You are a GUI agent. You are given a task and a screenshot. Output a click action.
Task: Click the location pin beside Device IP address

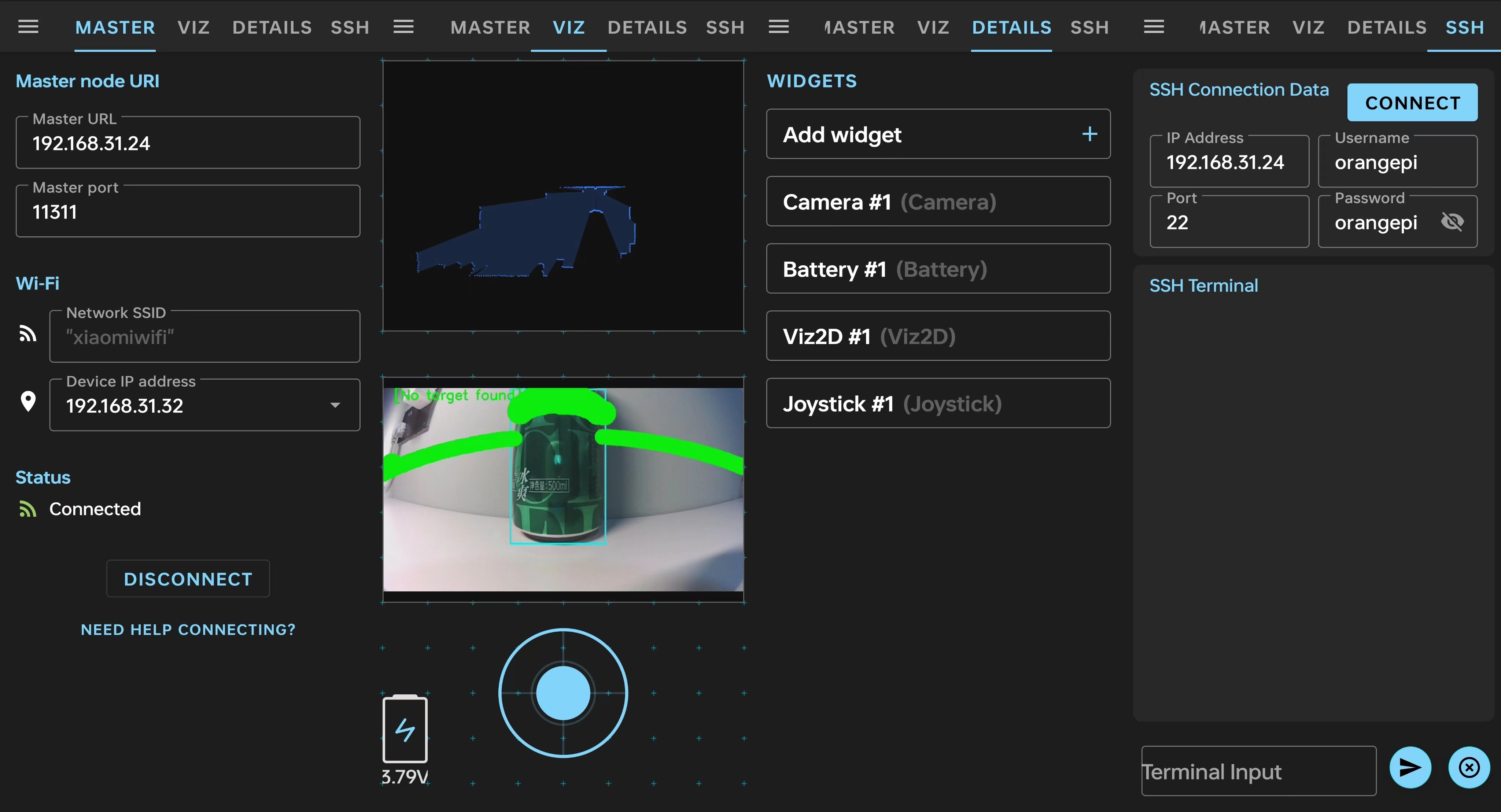(x=28, y=401)
